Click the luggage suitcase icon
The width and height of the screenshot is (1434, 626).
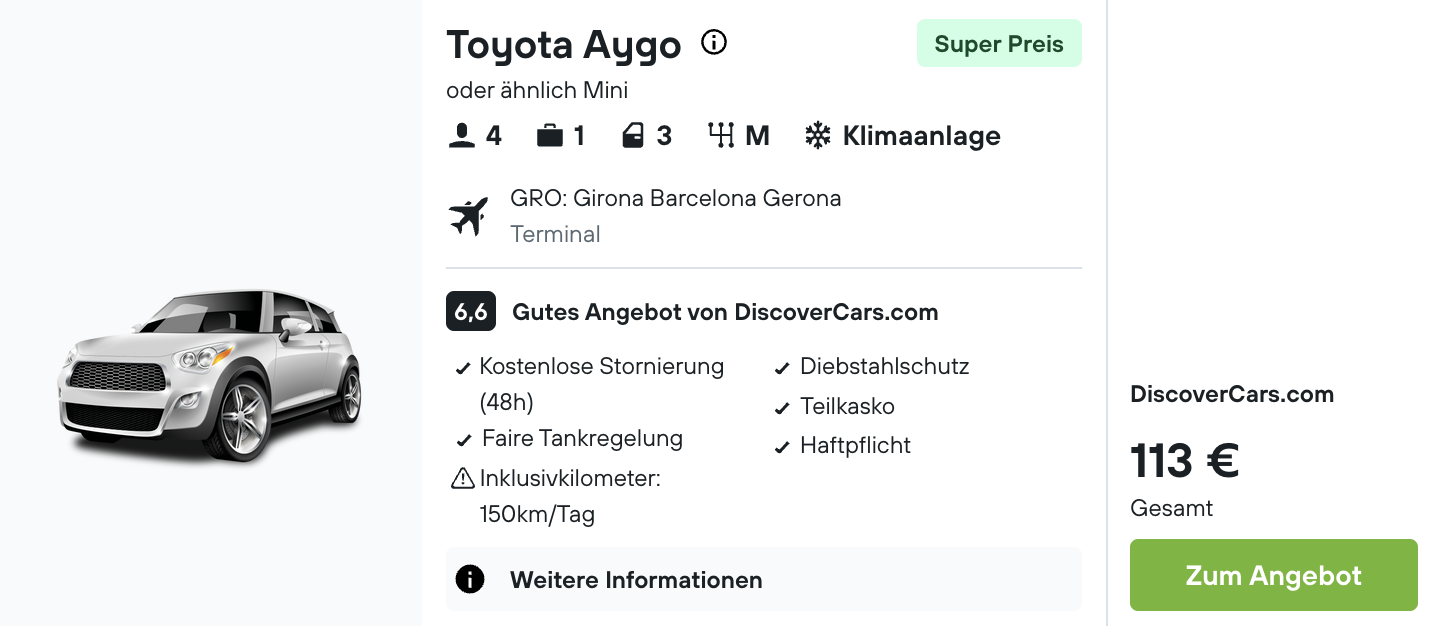(550, 136)
